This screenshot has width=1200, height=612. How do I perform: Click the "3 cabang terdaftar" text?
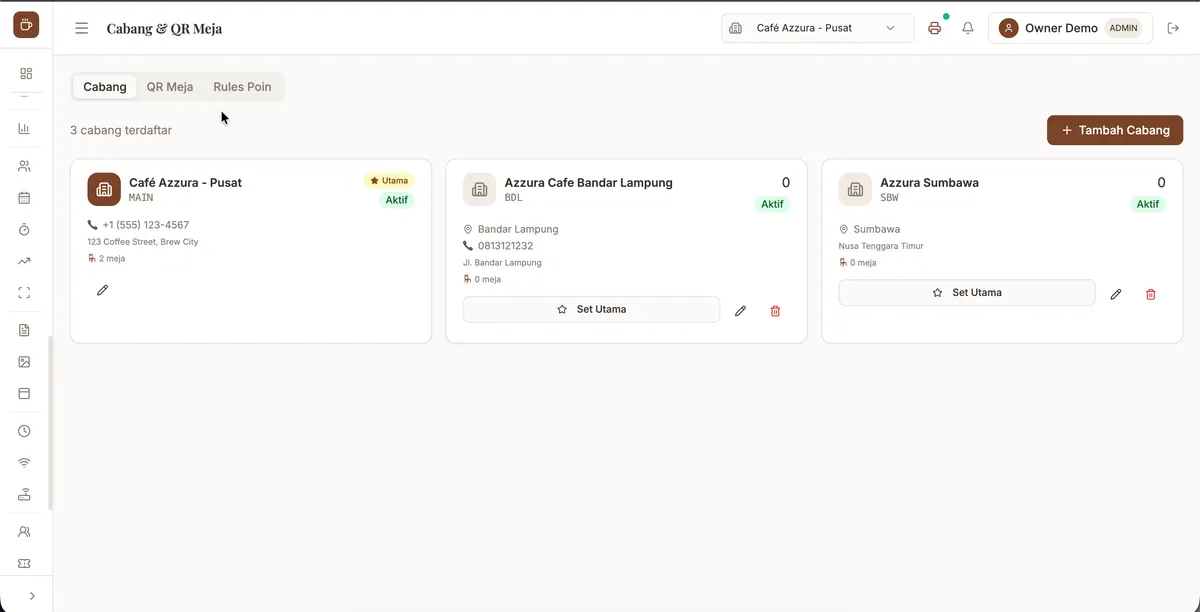coord(121,130)
